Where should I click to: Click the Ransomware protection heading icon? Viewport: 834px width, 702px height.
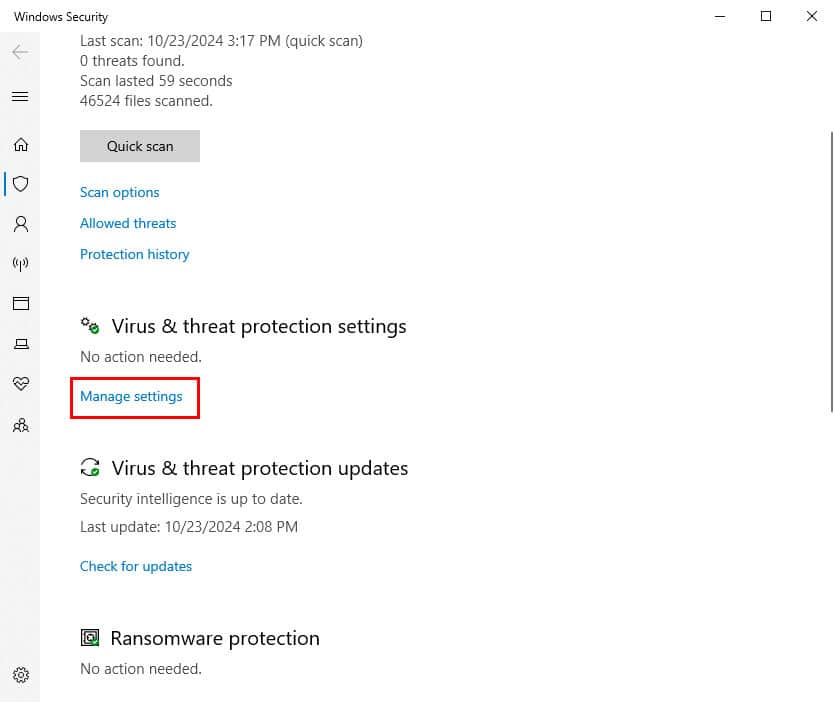click(x=90, y=637)
